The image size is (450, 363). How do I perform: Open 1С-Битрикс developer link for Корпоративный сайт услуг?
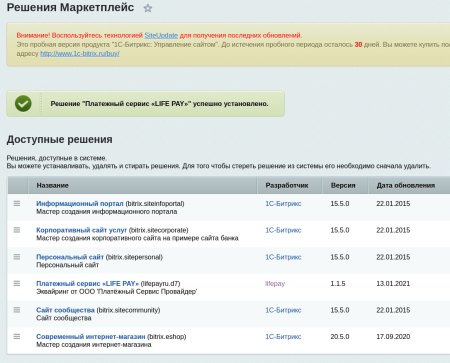pyautogui.click(x=283, y=230)
